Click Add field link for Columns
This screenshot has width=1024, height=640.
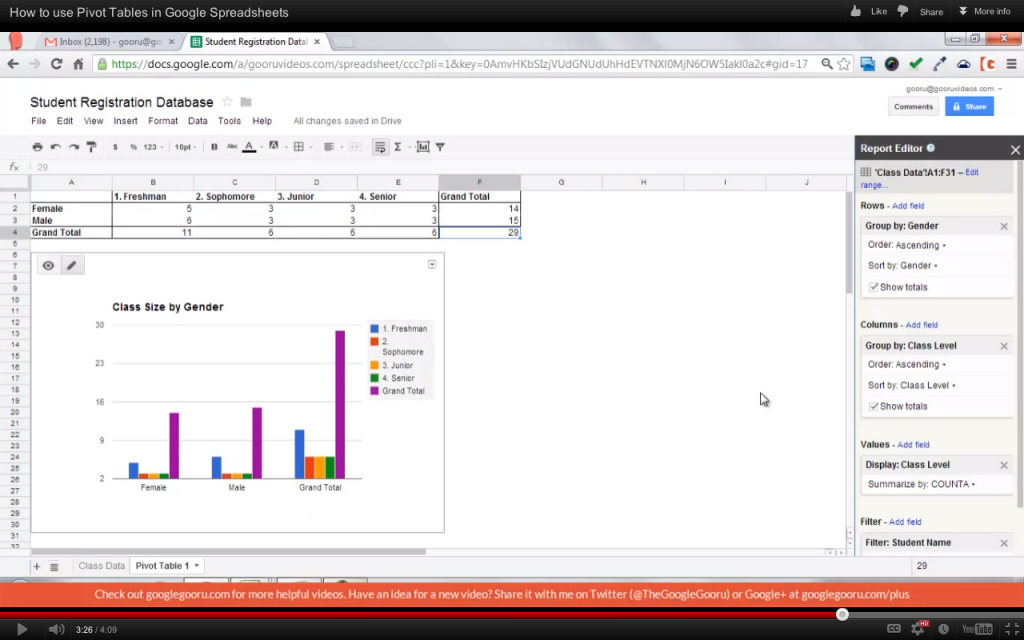[x=921, y=325]
